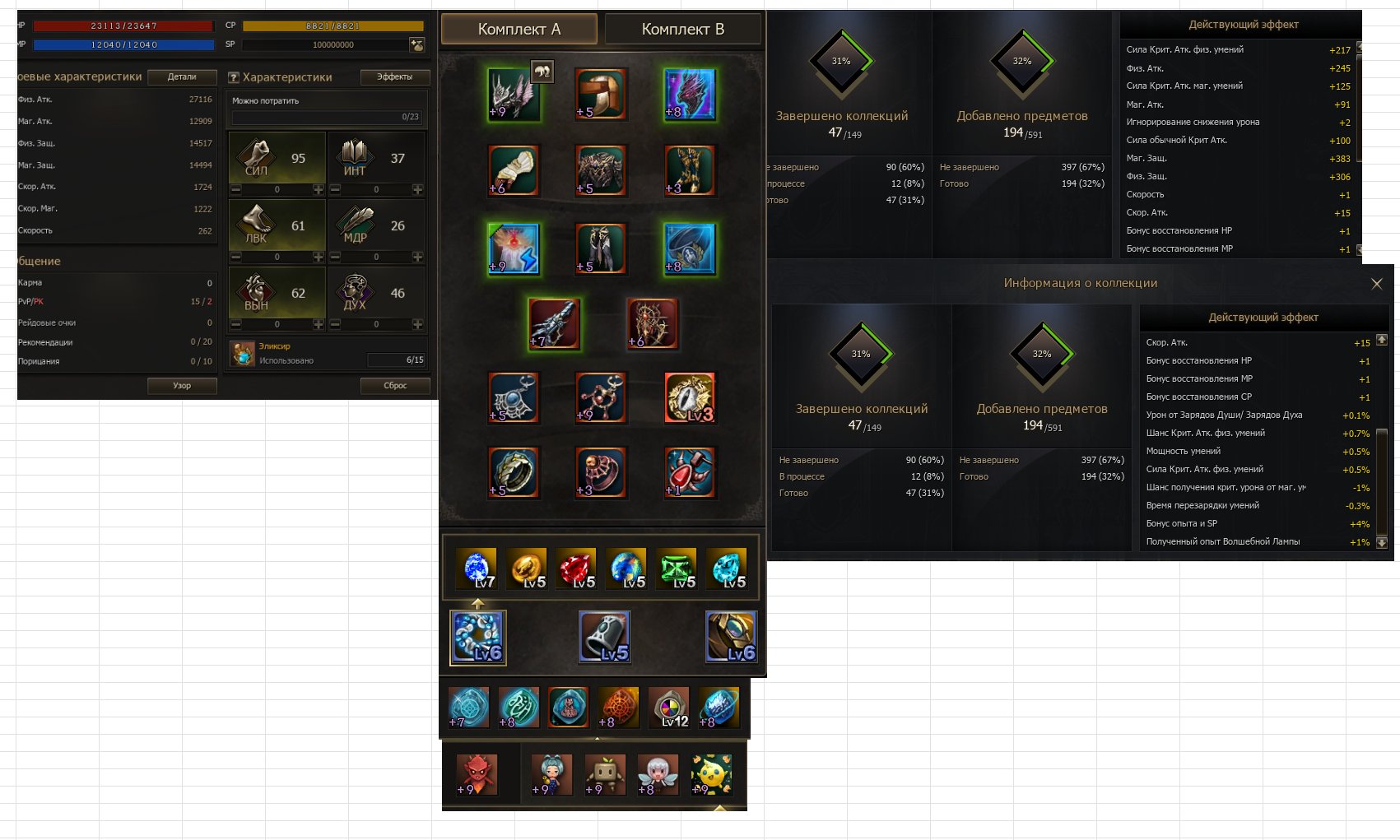The image size is (1400, 840).
Task: Decrease the ИНТ stat with minus button
Action: tap(335, 190)
